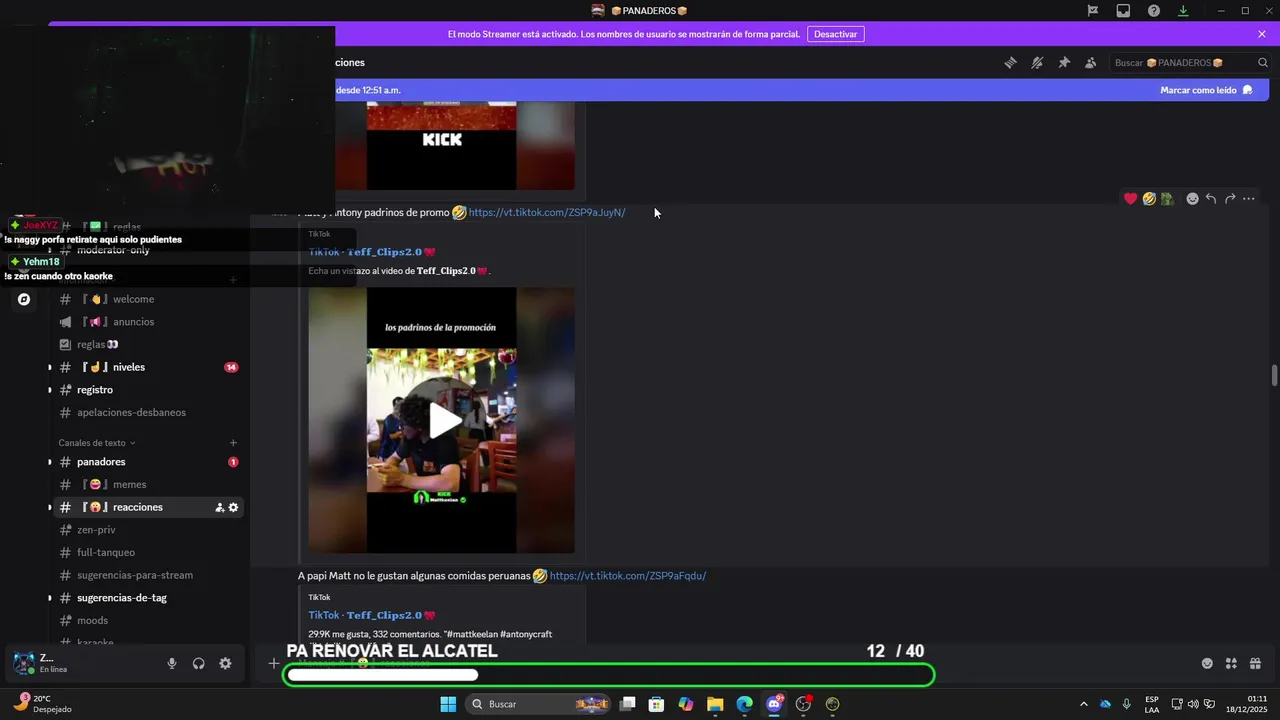1280x720 pixels.
Task: Click Marcar como leído button
Action: [1206, 90]
